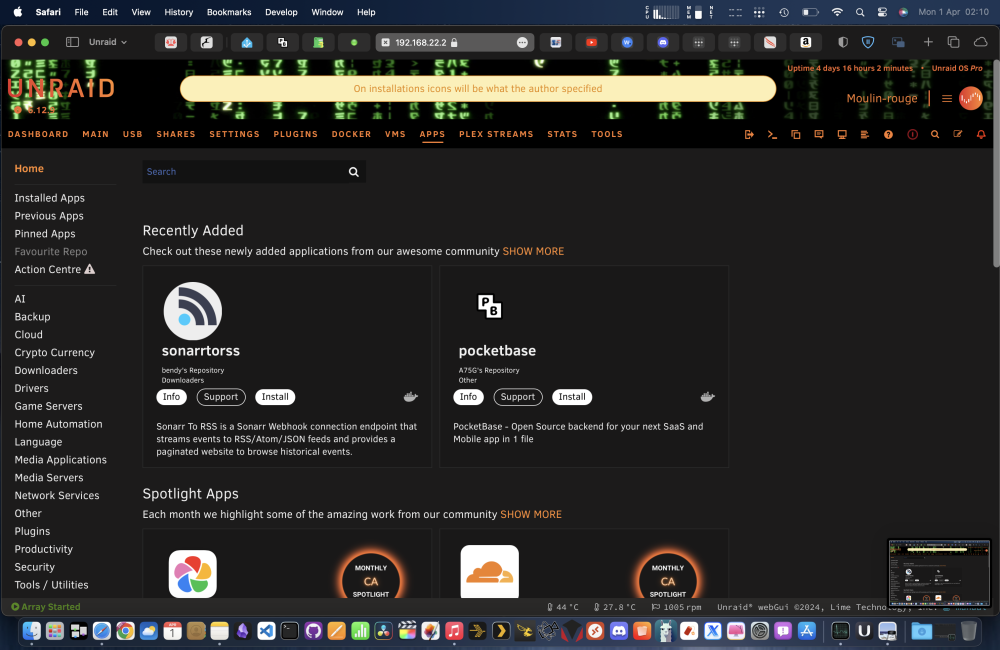Click the Docker whale icon on sonarrtorss card
The height and width of the screenshot is (650, 1000).
(x=411, y=397)
